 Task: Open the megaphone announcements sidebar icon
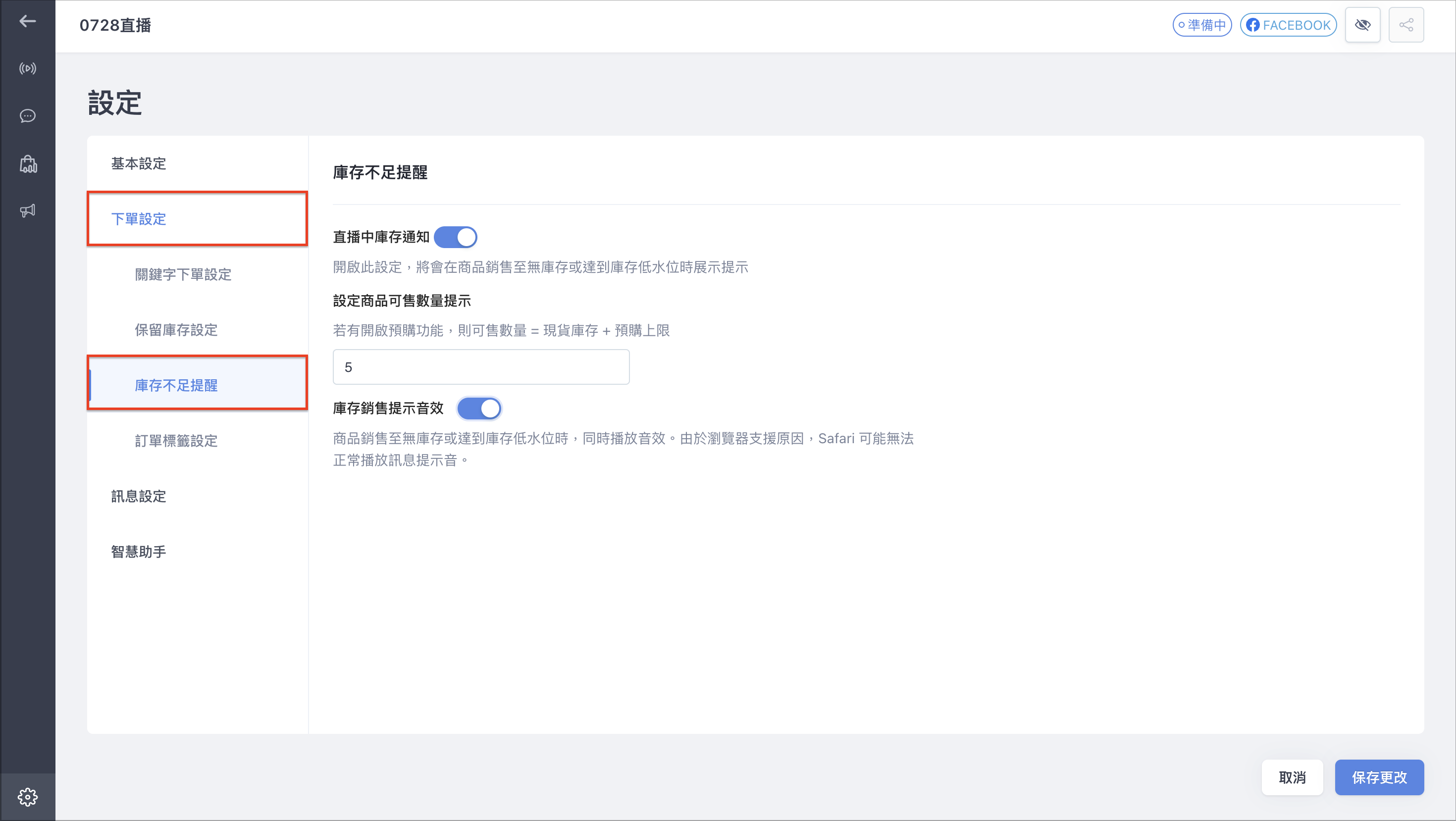pyautogui.click(x=27, y=211)
